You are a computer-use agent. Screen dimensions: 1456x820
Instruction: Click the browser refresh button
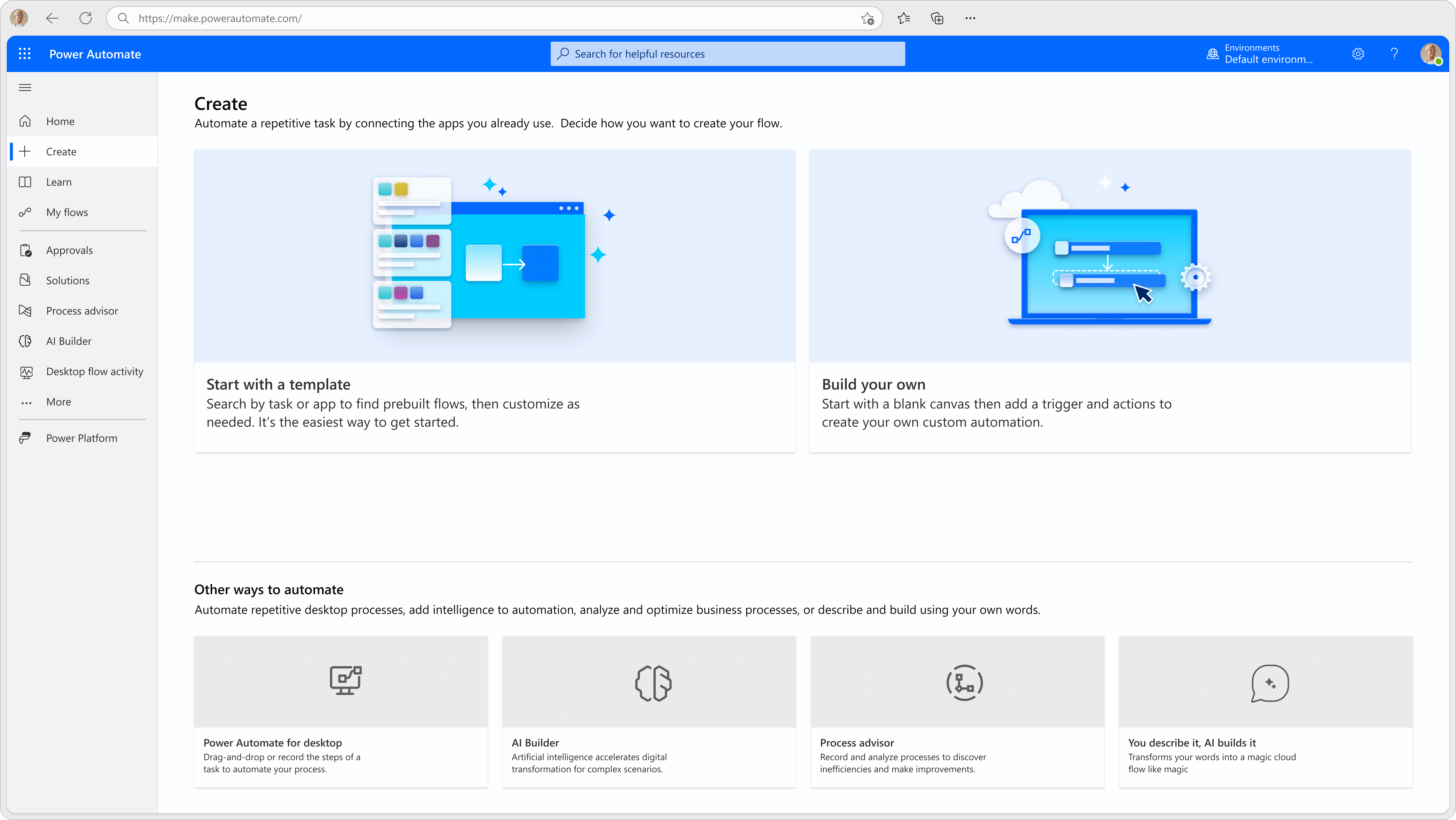[x=85, y=18]
